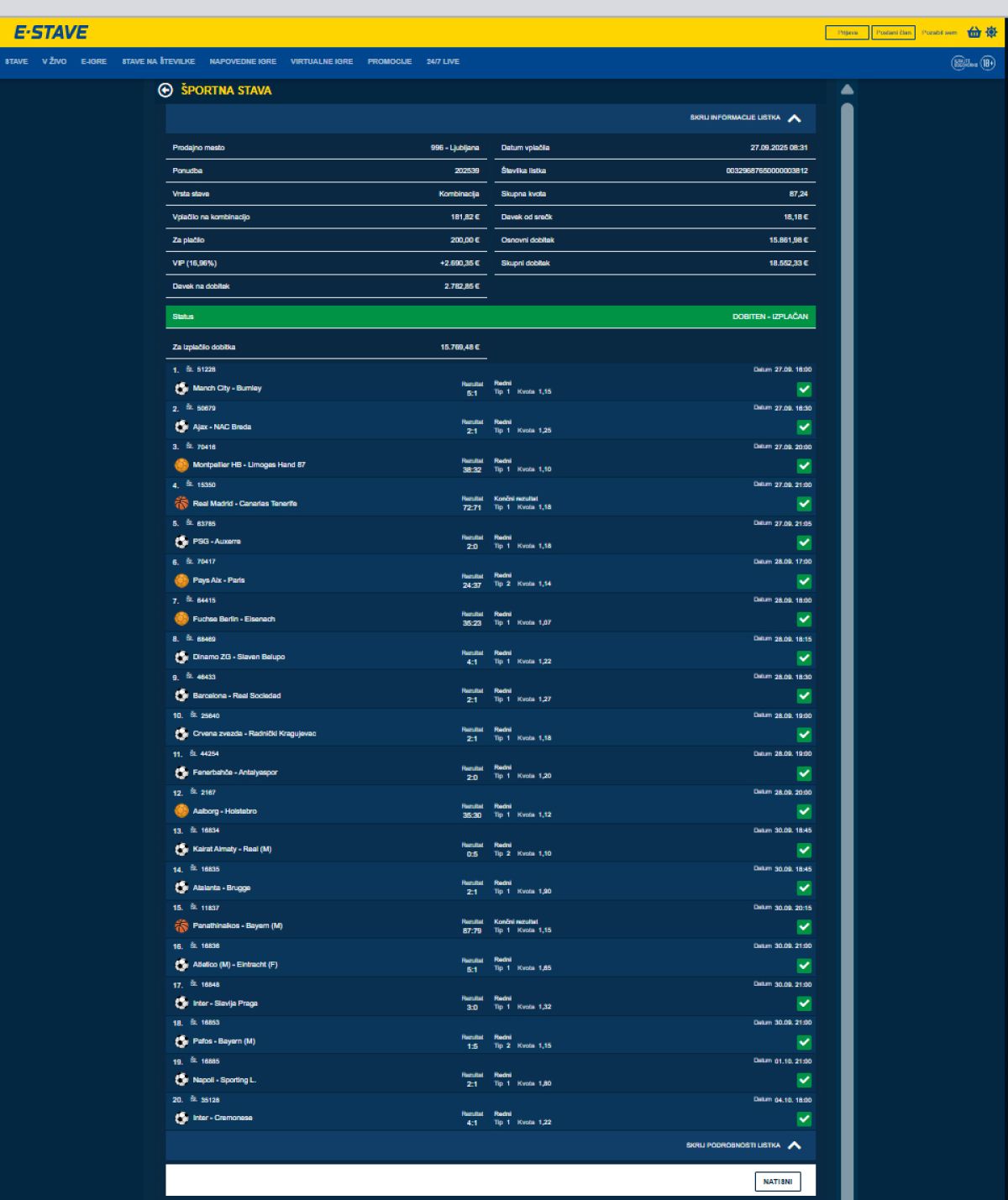Viewport: 1008px width, 1200px height.
Task: Open the Promocije menu item
Action: pos(390,62)
